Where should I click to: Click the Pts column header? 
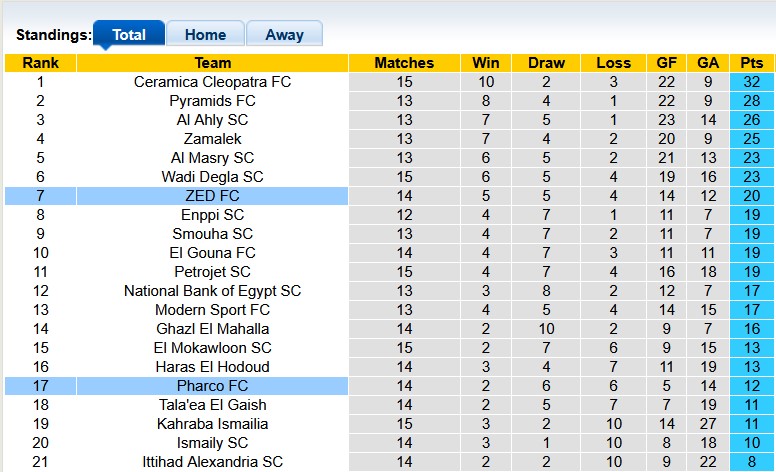pyautogui.click(x=752, y=63)
